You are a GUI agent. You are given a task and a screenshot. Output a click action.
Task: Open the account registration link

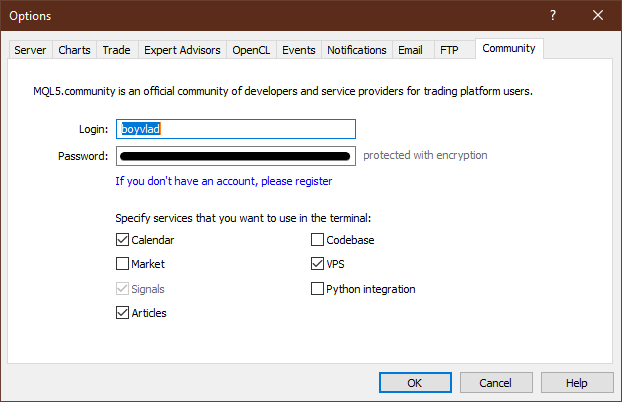[x=224, y=181]
